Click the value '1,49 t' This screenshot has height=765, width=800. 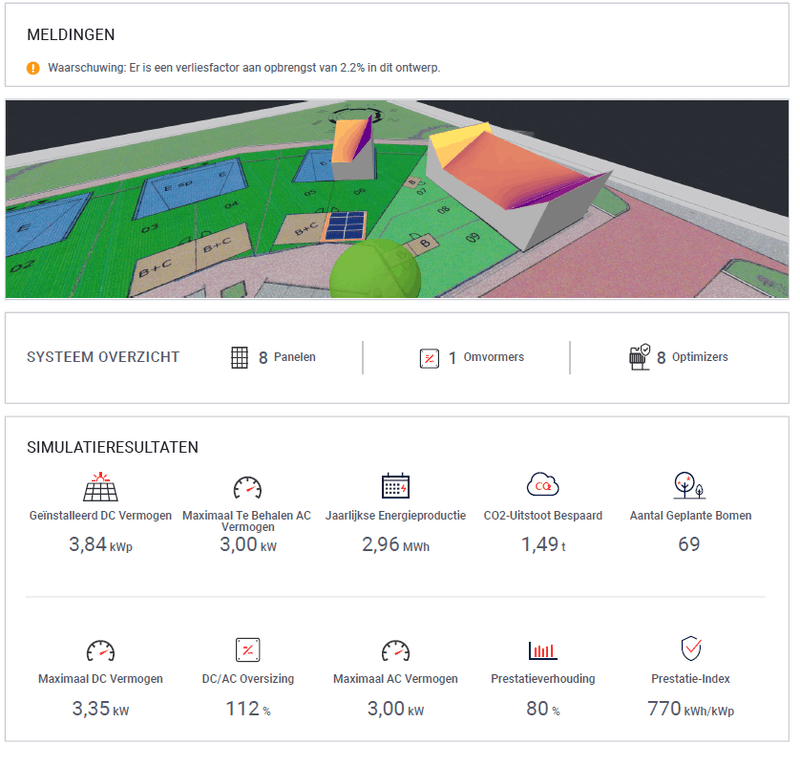coord(543,545)
